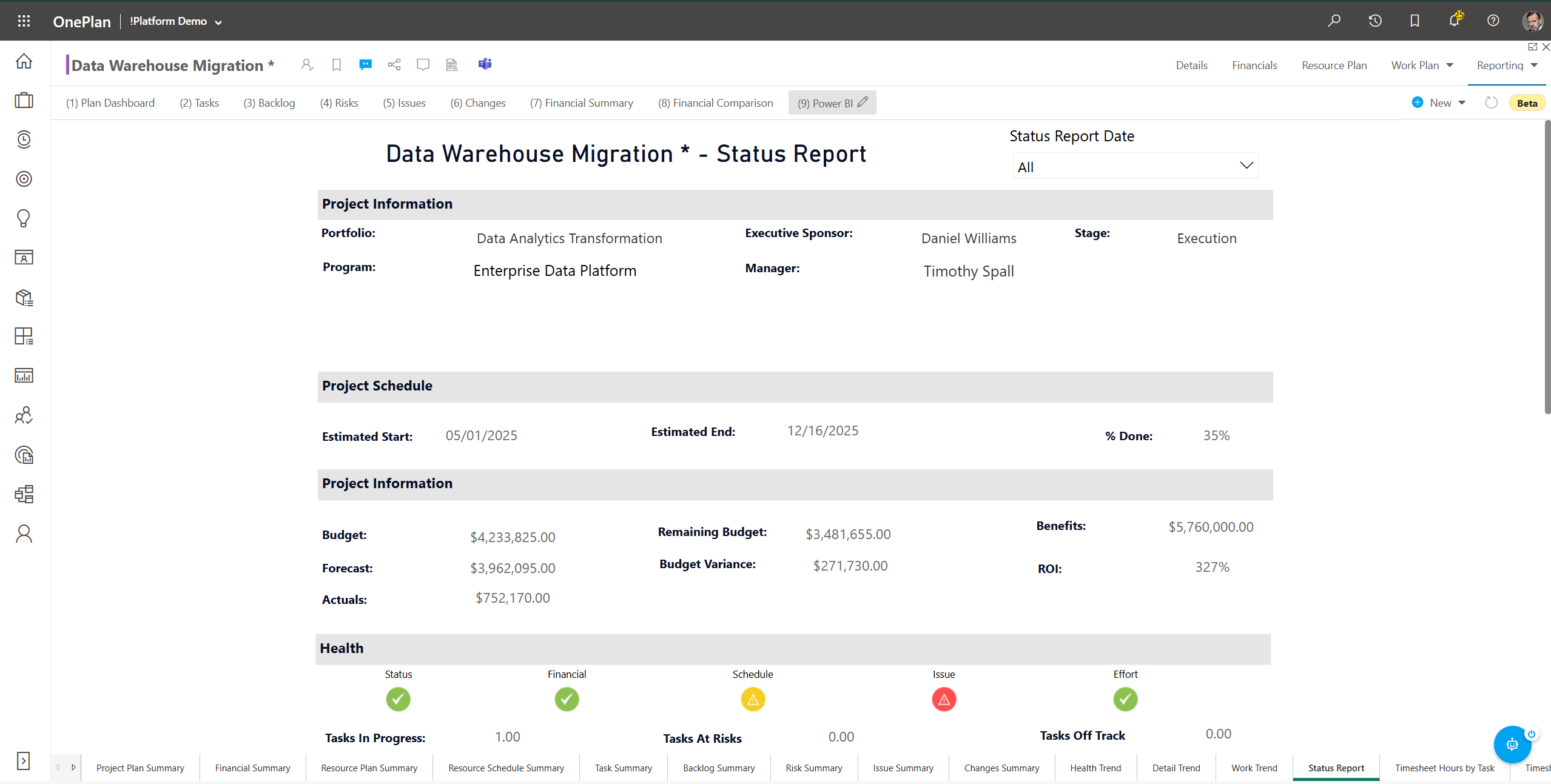
Task: Open the people approval sidebar icon
Action: coord(24,415)
